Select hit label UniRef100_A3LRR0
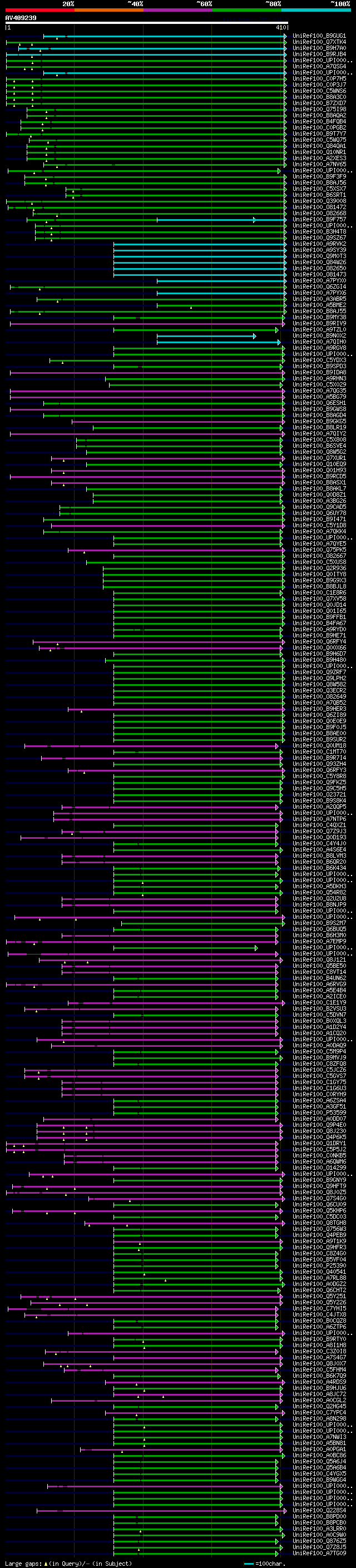The width and height of the screenshot is (356, 1568). point(319,1529)
